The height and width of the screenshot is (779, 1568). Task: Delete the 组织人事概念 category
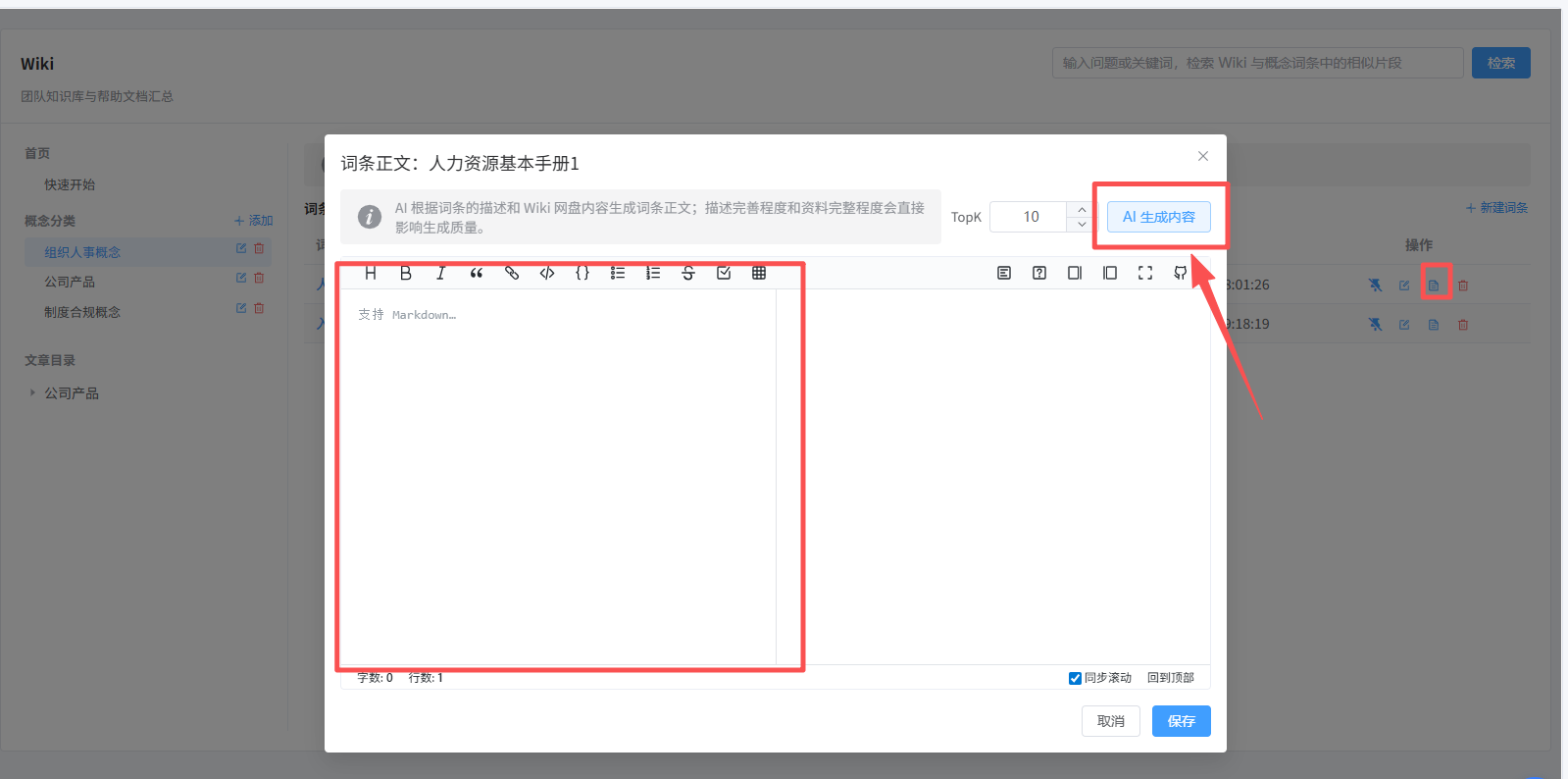point(259,249)
